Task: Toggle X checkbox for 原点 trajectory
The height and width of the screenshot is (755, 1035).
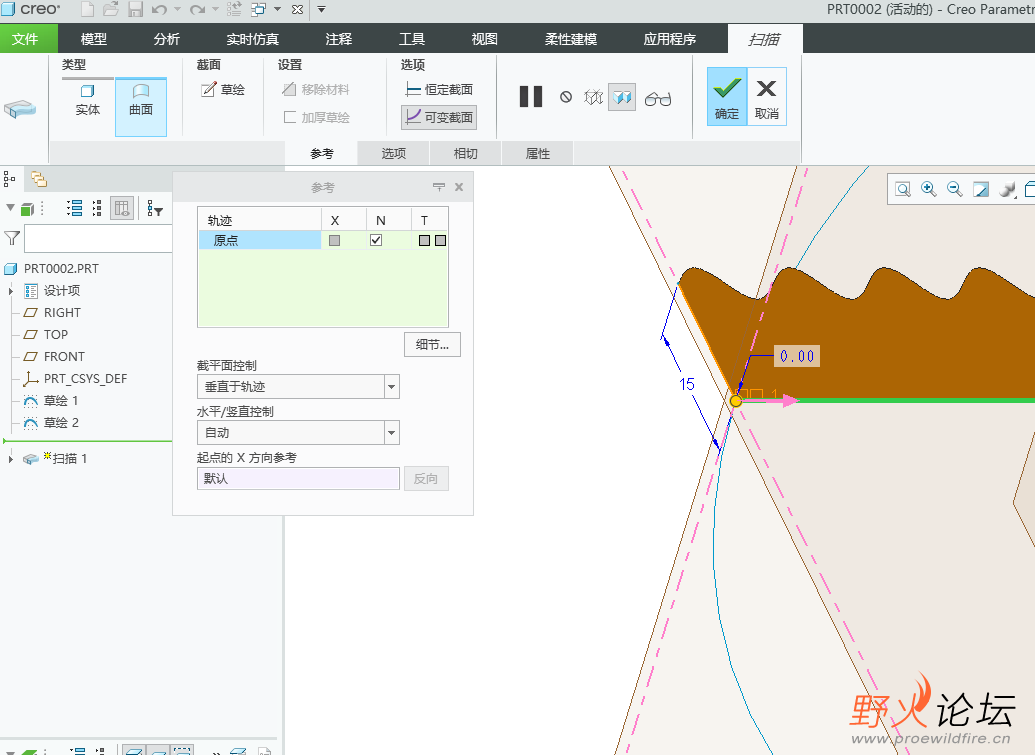Action: point(335,240)
